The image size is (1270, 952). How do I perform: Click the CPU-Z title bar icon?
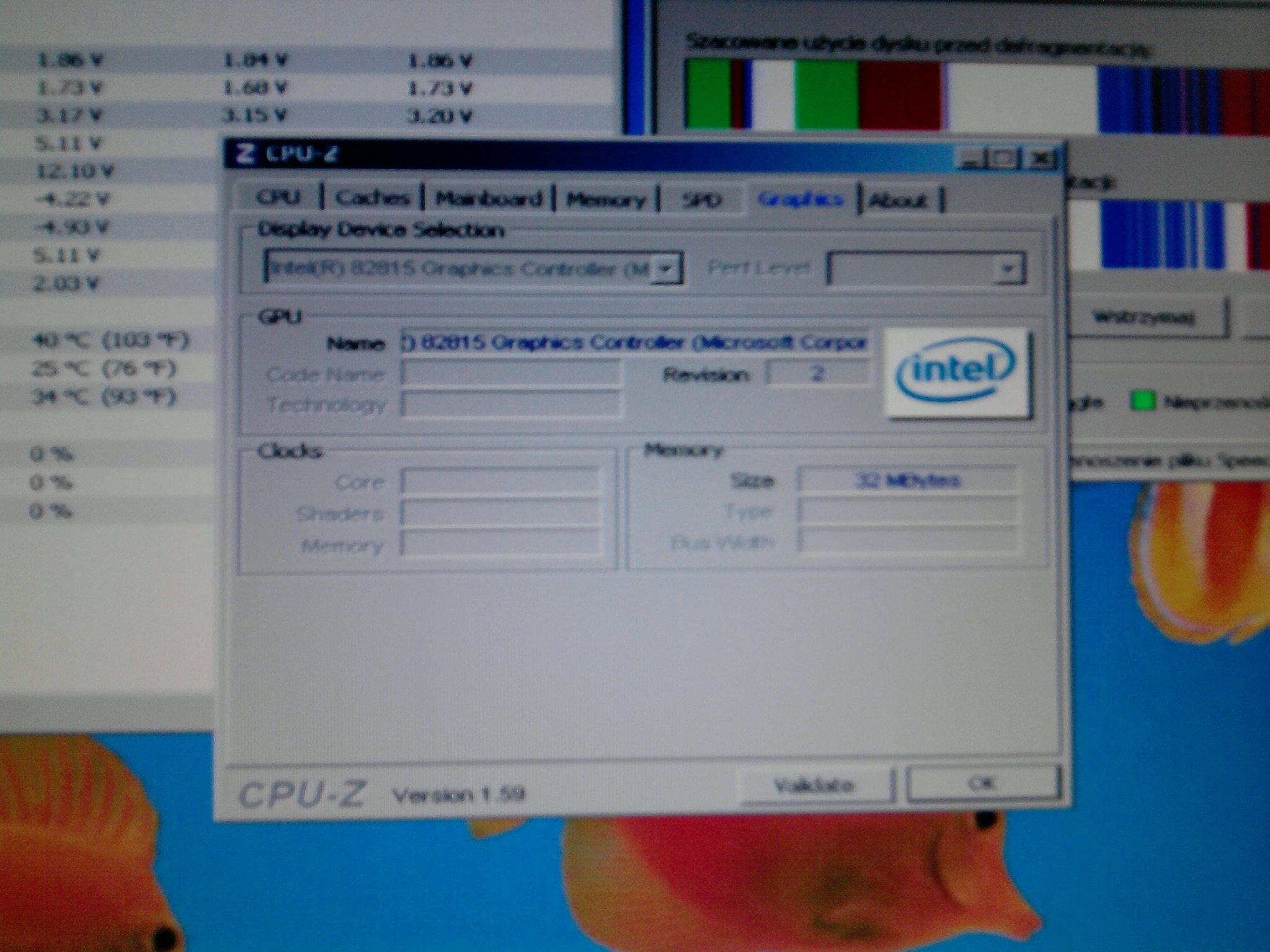[246, 153]
